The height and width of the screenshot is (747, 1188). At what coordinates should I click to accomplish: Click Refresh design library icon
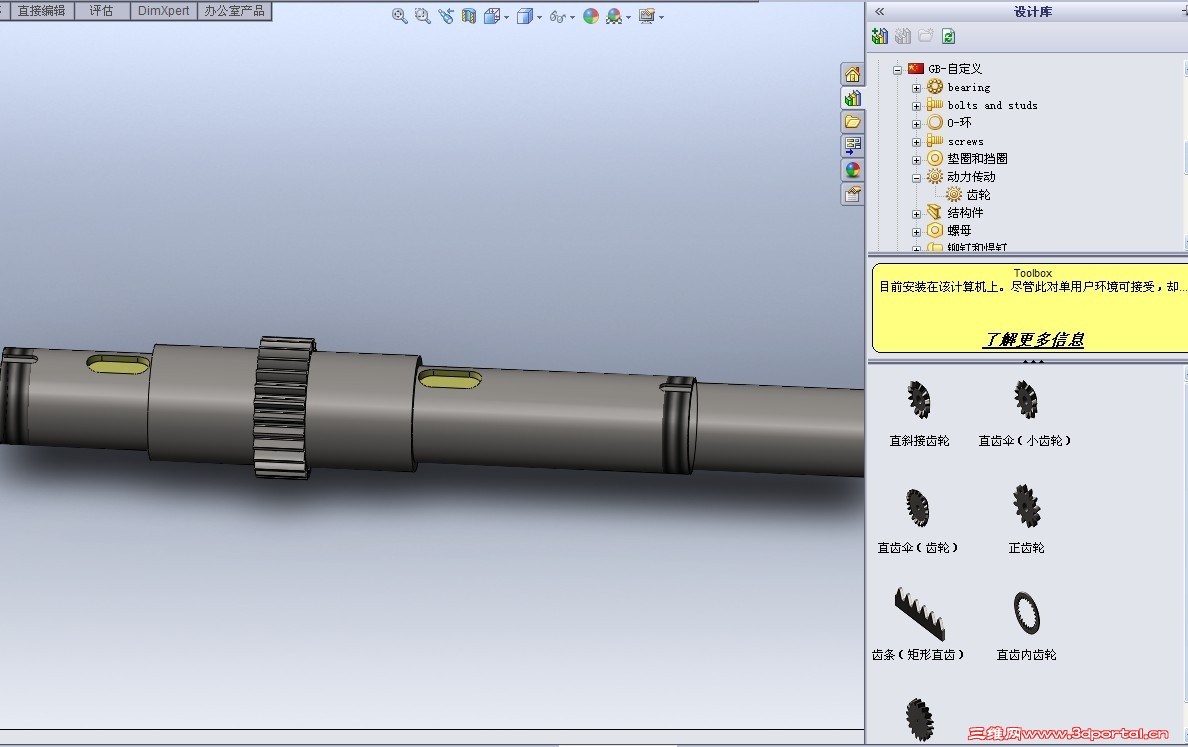pyautogui.click(x=949, y=36)
